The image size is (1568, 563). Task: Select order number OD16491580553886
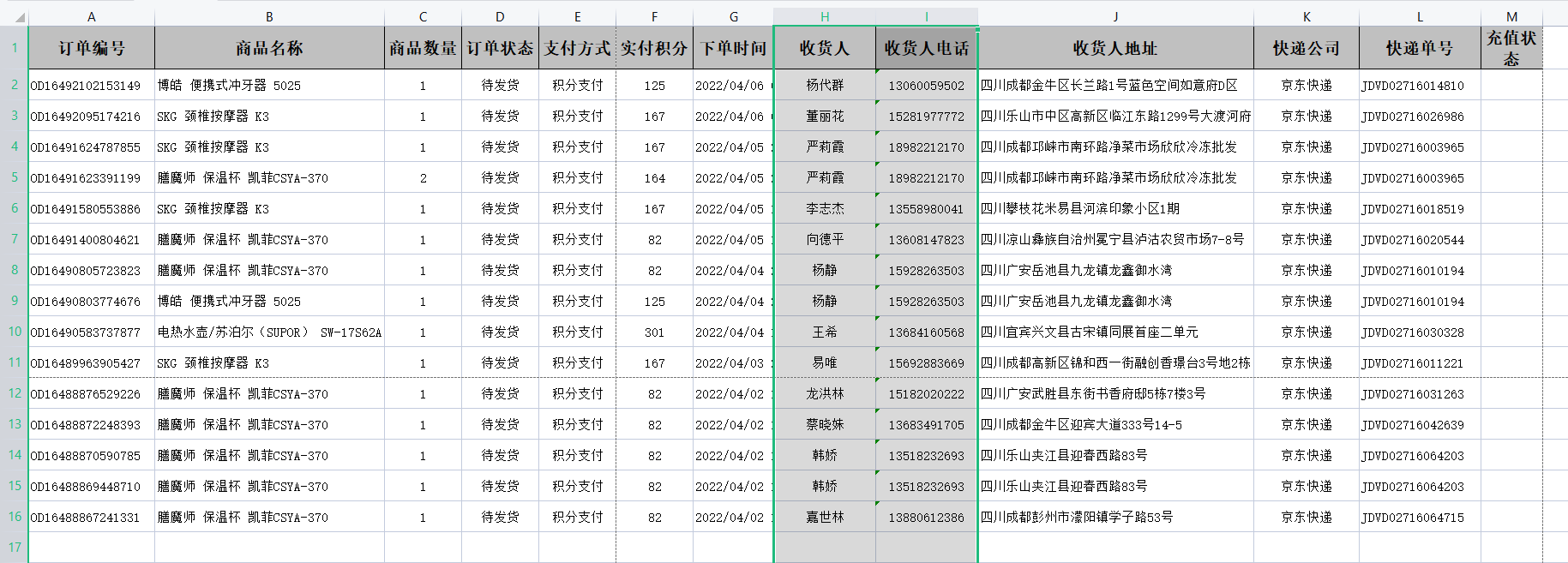tap(92, 208)
